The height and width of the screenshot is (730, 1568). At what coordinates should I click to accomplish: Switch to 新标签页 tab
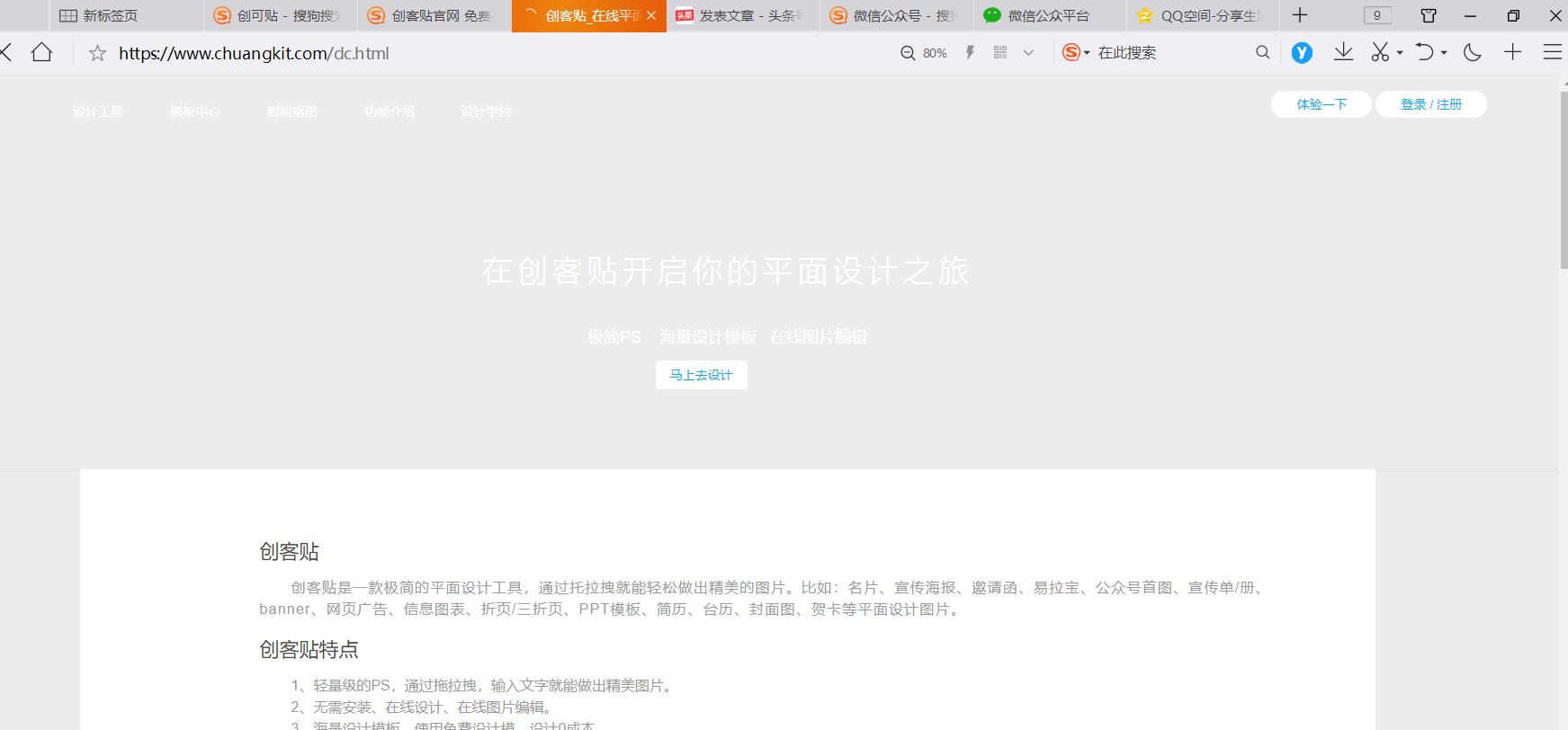pos(125,16)
